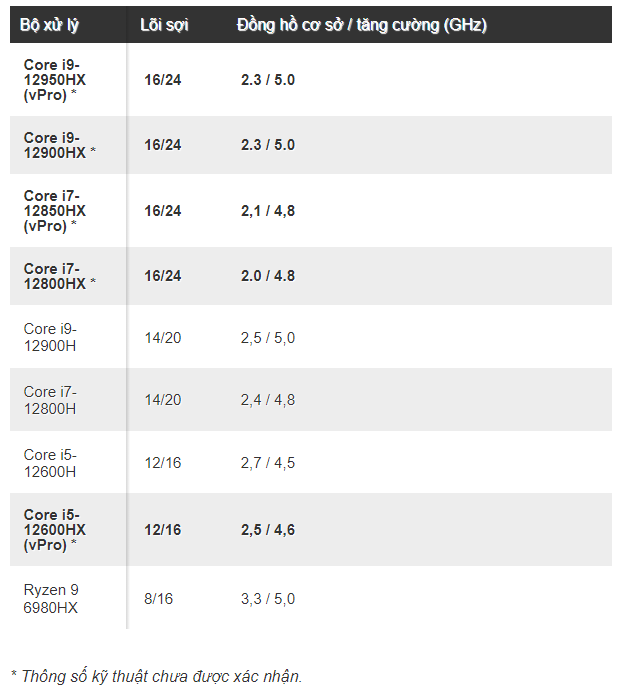Screen dimensions: 622x696
Task: Click the 2,5 / 4,6 clock value
Action: click(268, 530)
